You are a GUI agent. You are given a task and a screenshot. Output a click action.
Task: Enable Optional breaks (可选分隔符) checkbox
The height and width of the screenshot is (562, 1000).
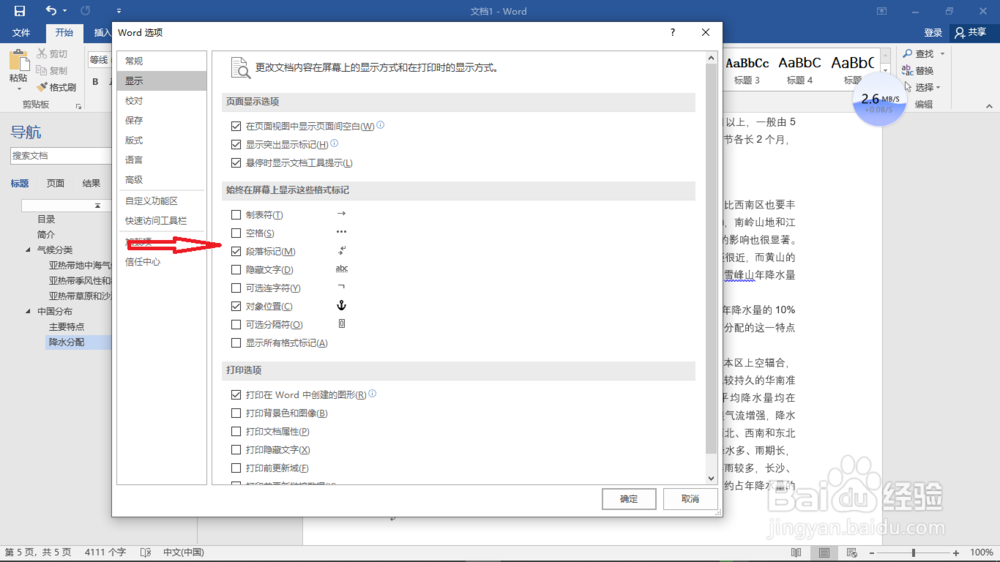click(236, 325)
